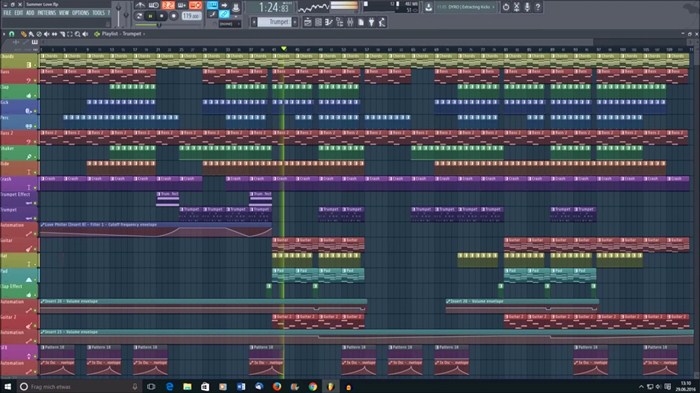The height and width of the screenshot is (393, 700).
Task: Click the microphone recording icon
Action: click(527, 7)
